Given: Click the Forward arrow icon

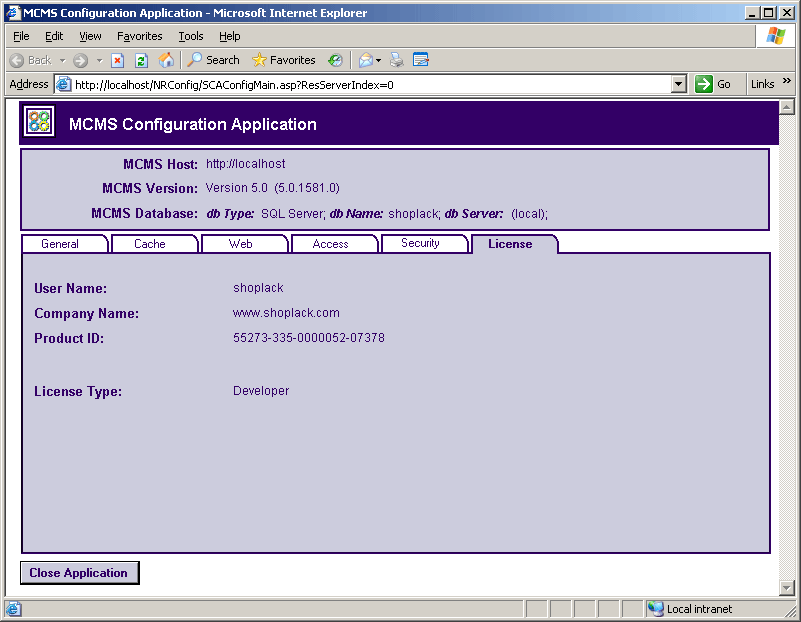Looking at the screenshot, I should (x=80, y=60).
